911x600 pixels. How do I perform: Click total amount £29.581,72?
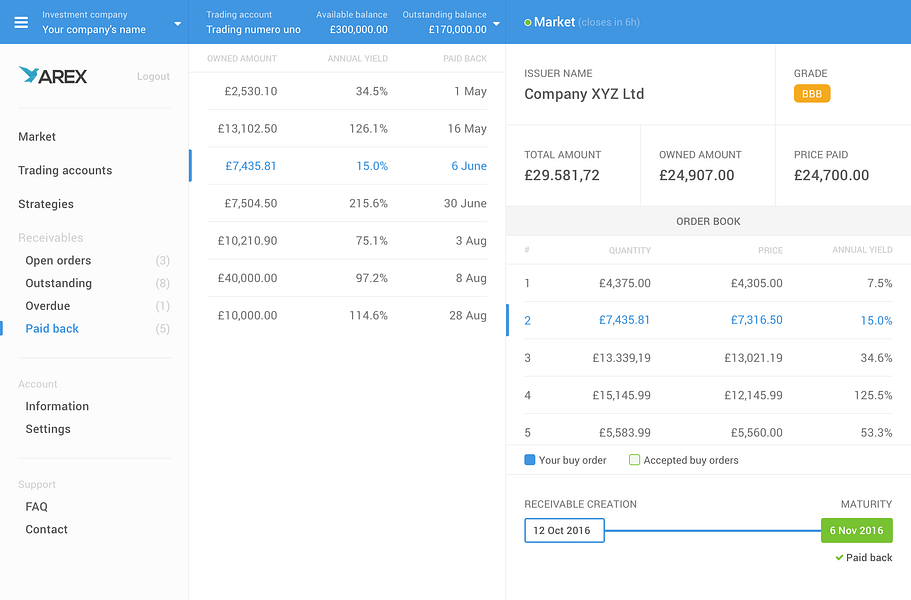[562, 175]
